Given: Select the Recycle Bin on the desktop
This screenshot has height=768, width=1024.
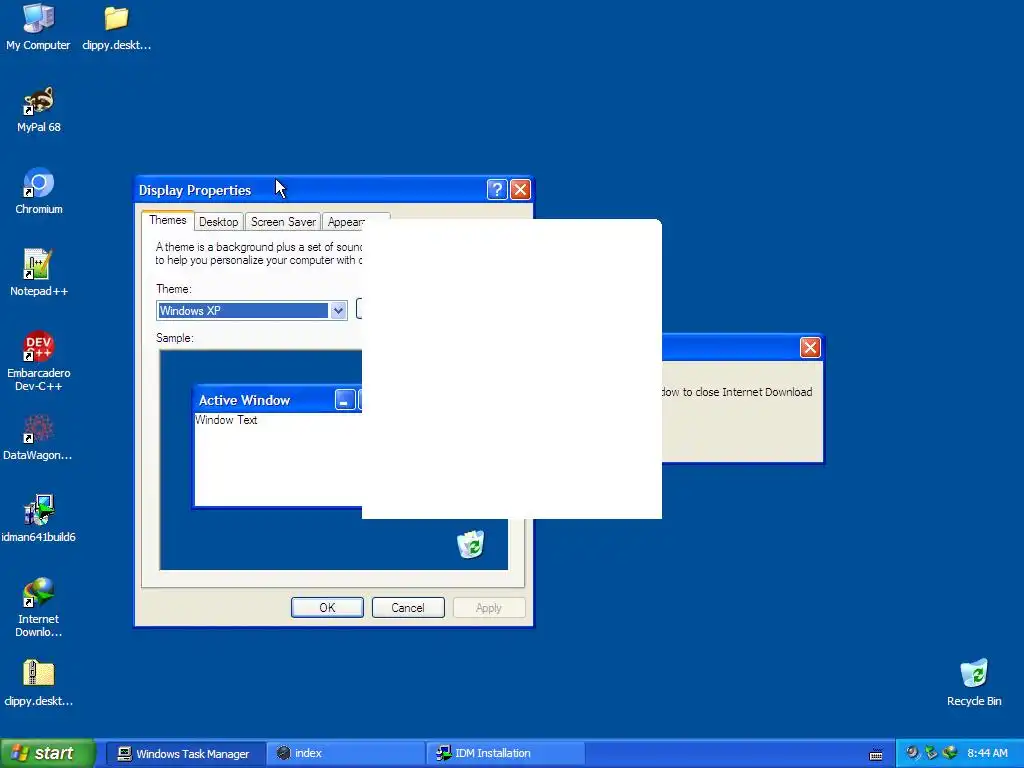Looking at the screenshot, I should (x=974, y=684).
